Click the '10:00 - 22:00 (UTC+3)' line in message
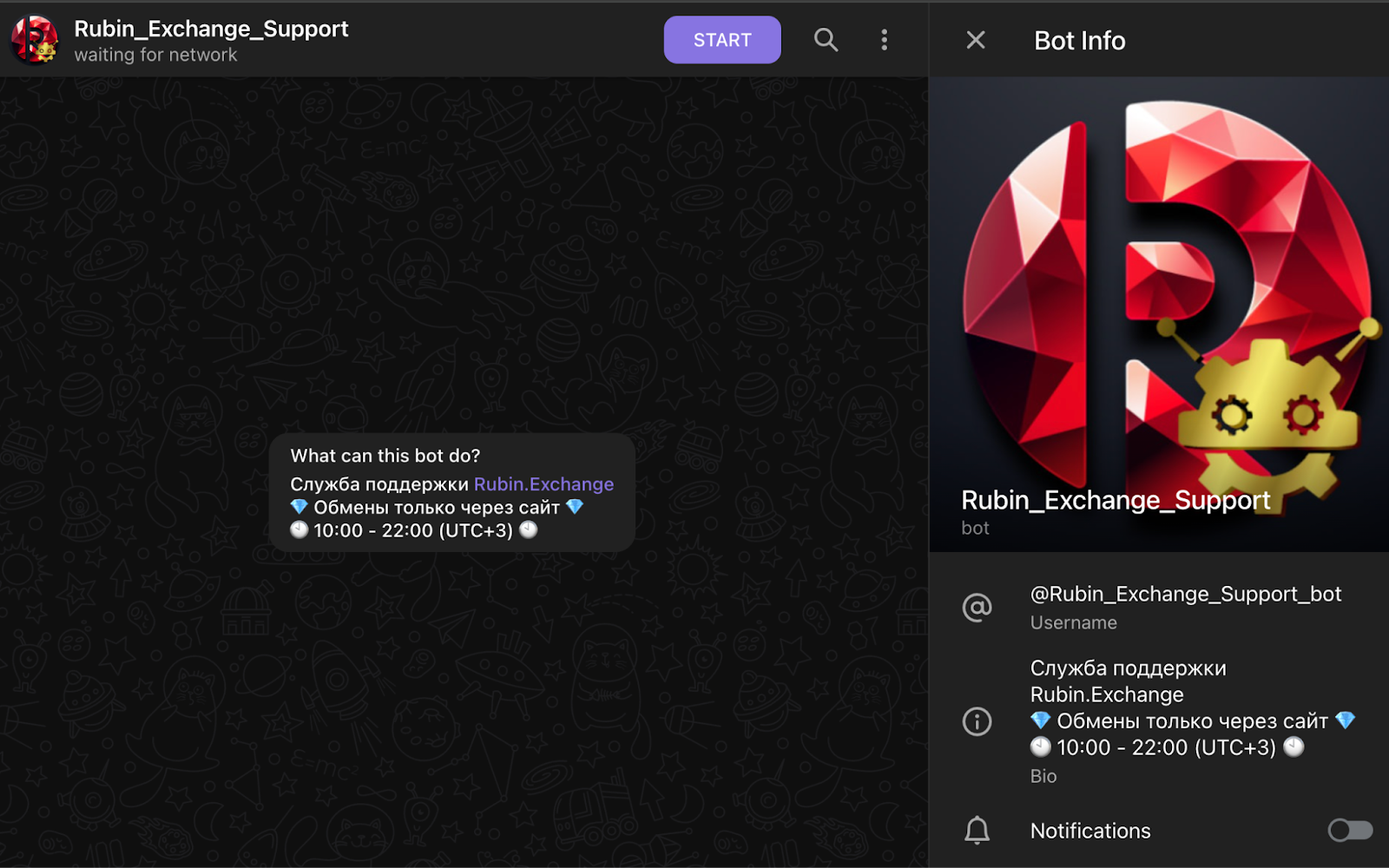The image size is (1389, 868). 413,530
